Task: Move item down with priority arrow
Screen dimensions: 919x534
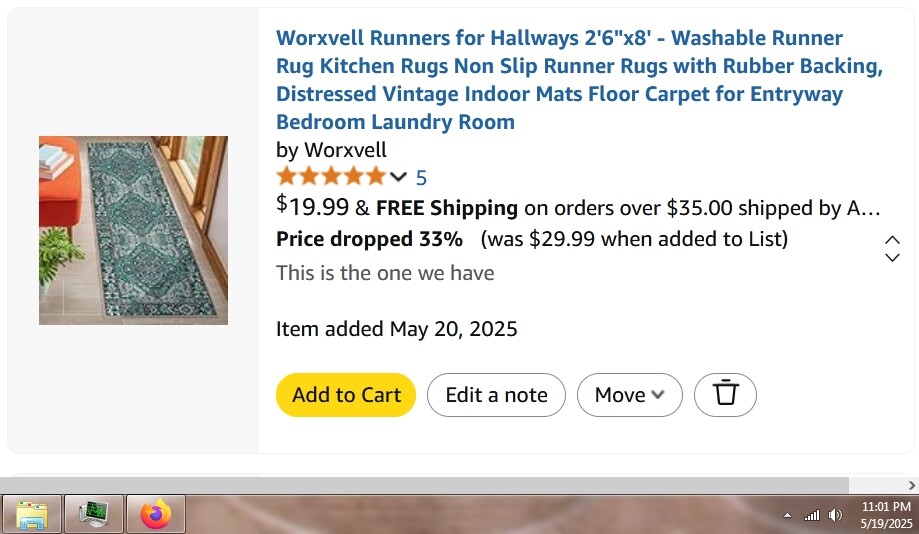Action: click(x=892, y=257)
